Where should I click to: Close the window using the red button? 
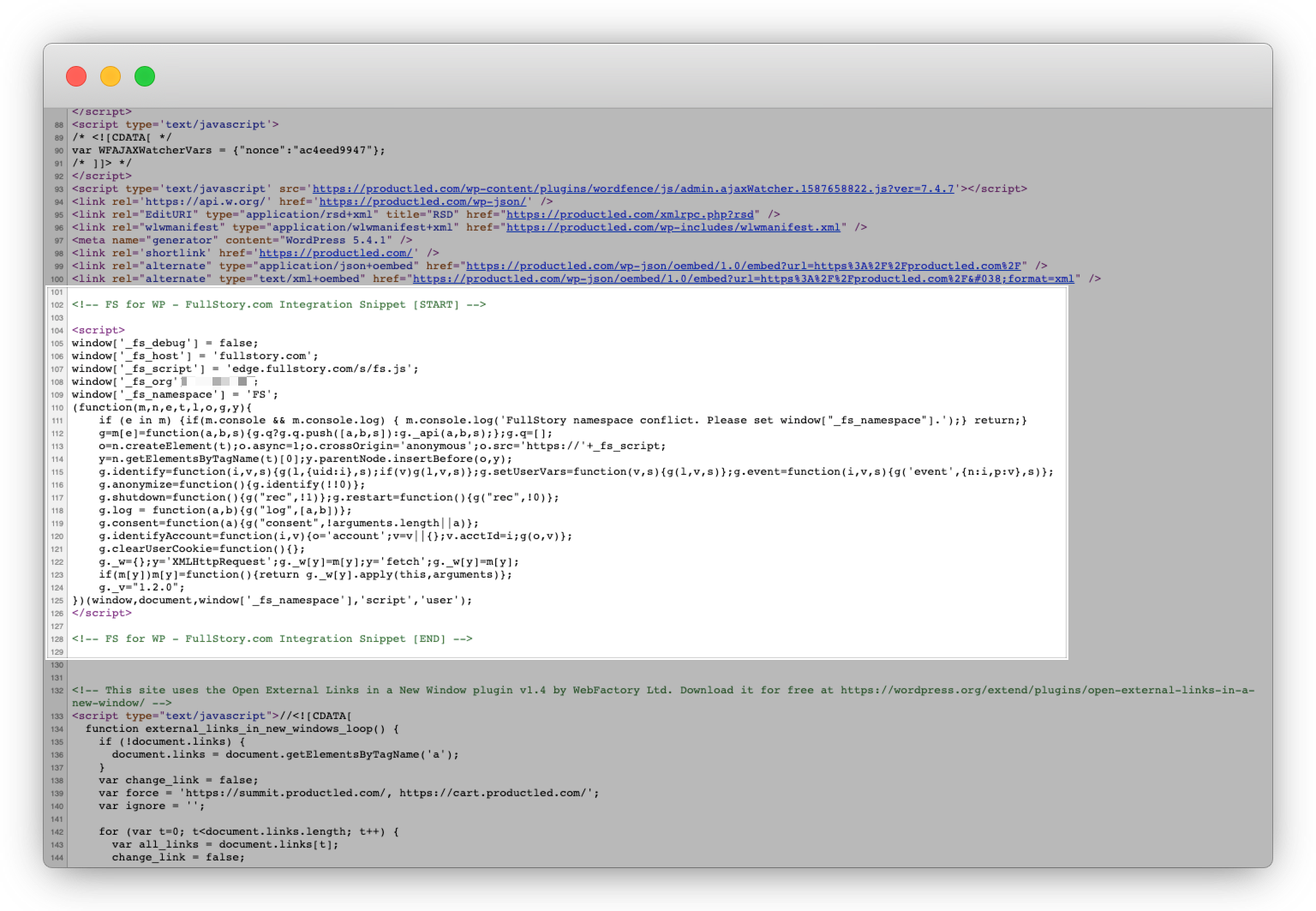pyautogui.click(x=76, y=76)
